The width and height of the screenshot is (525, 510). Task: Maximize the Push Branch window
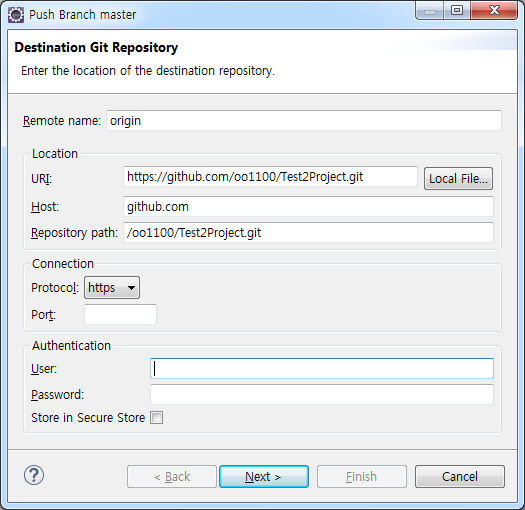(457, 11)
